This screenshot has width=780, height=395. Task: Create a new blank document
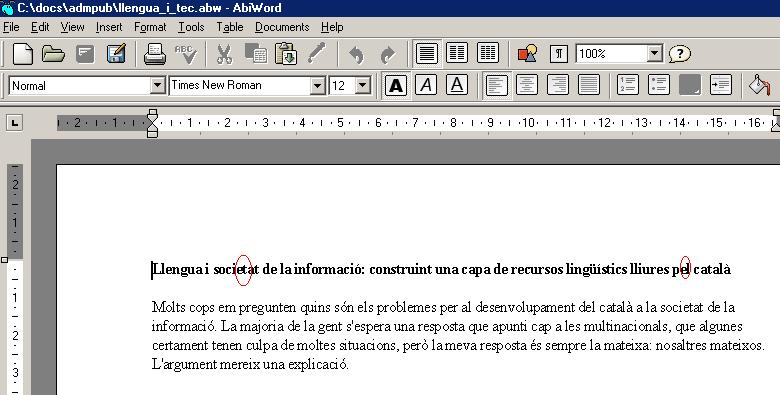(x=22, y=54)
